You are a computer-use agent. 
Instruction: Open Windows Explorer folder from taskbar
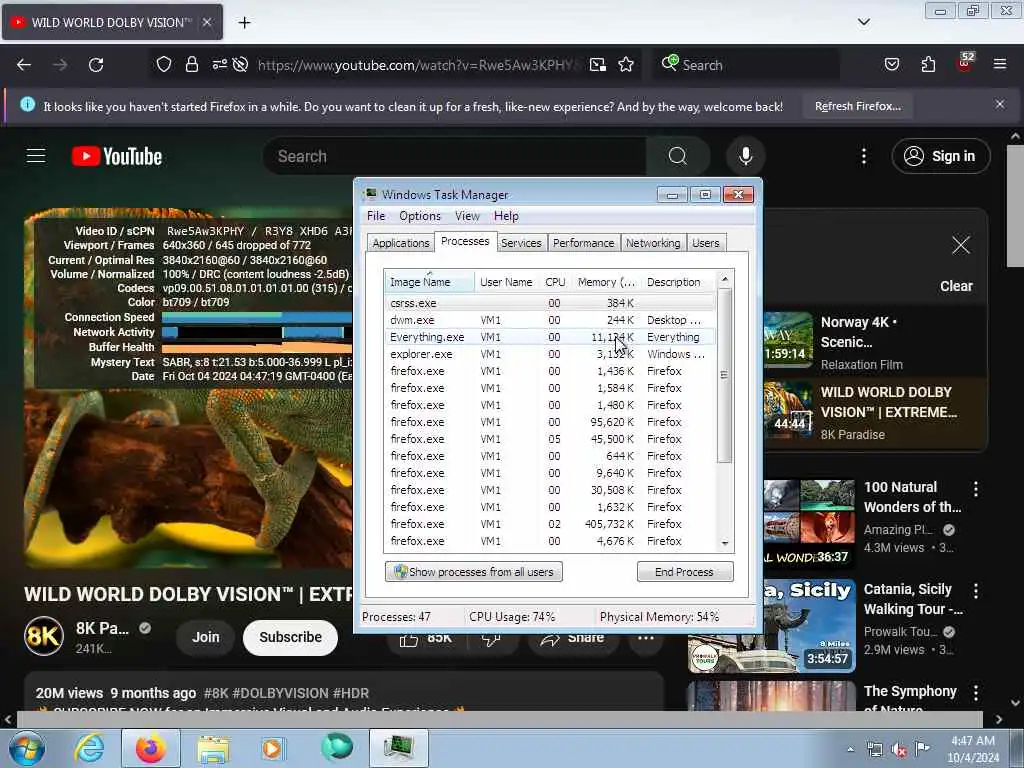[x=213, y=748]
